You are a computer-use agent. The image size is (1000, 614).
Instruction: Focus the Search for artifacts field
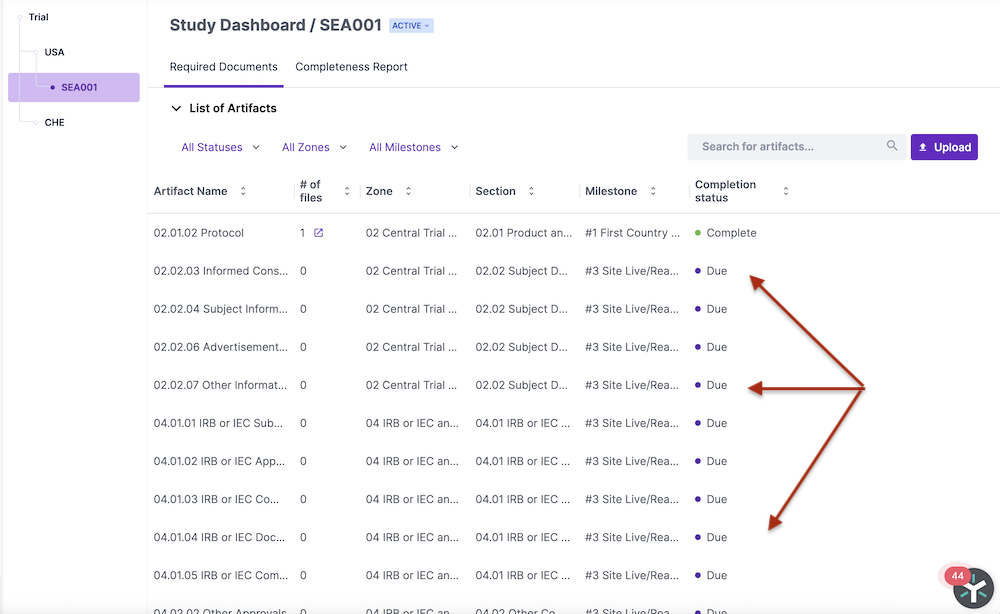[797, 147]
